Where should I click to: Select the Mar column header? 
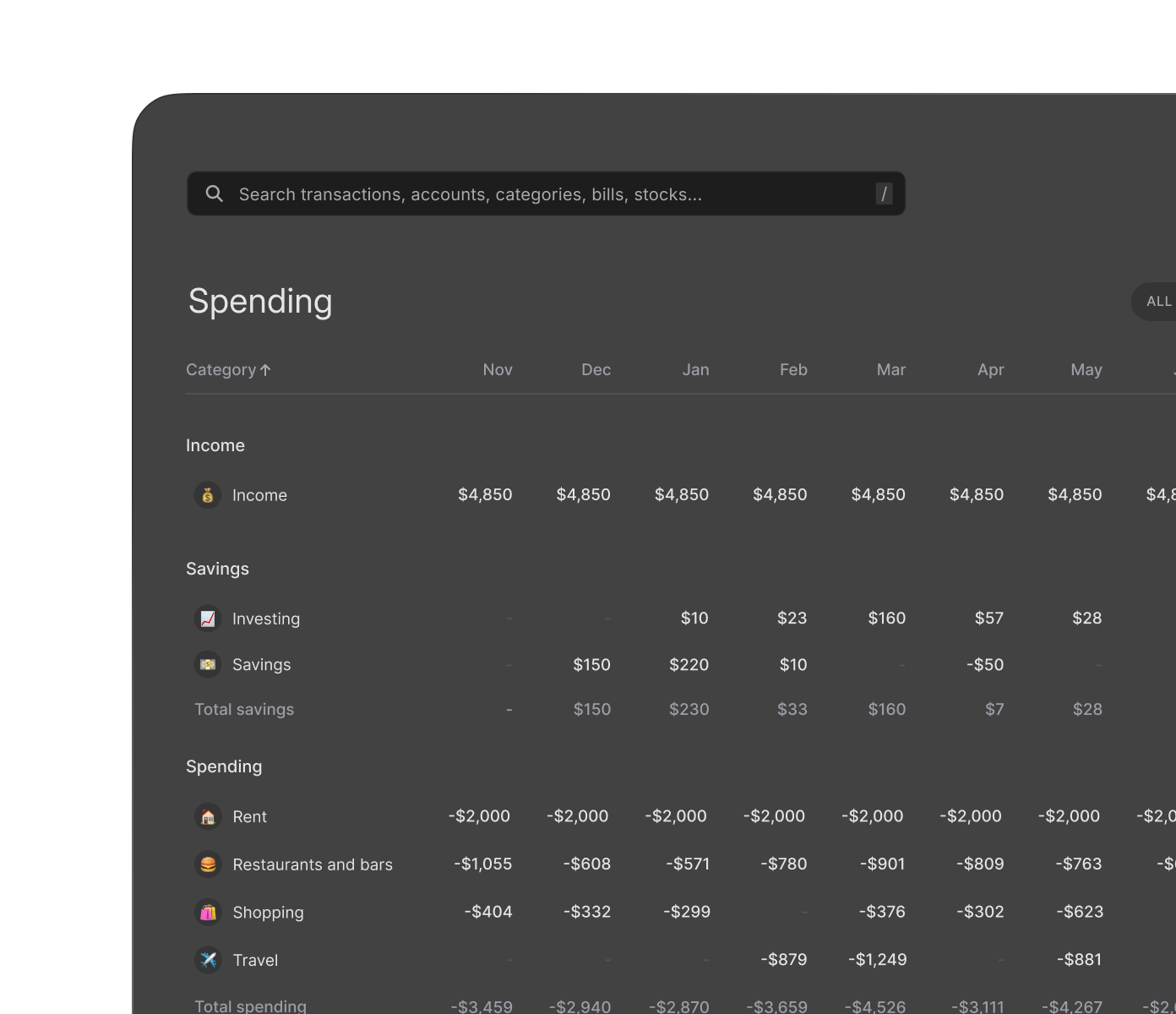(890, 370)
